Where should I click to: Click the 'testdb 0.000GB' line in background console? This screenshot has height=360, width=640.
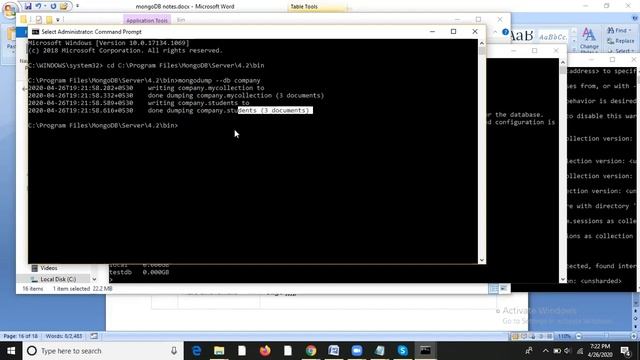[139, 272]
